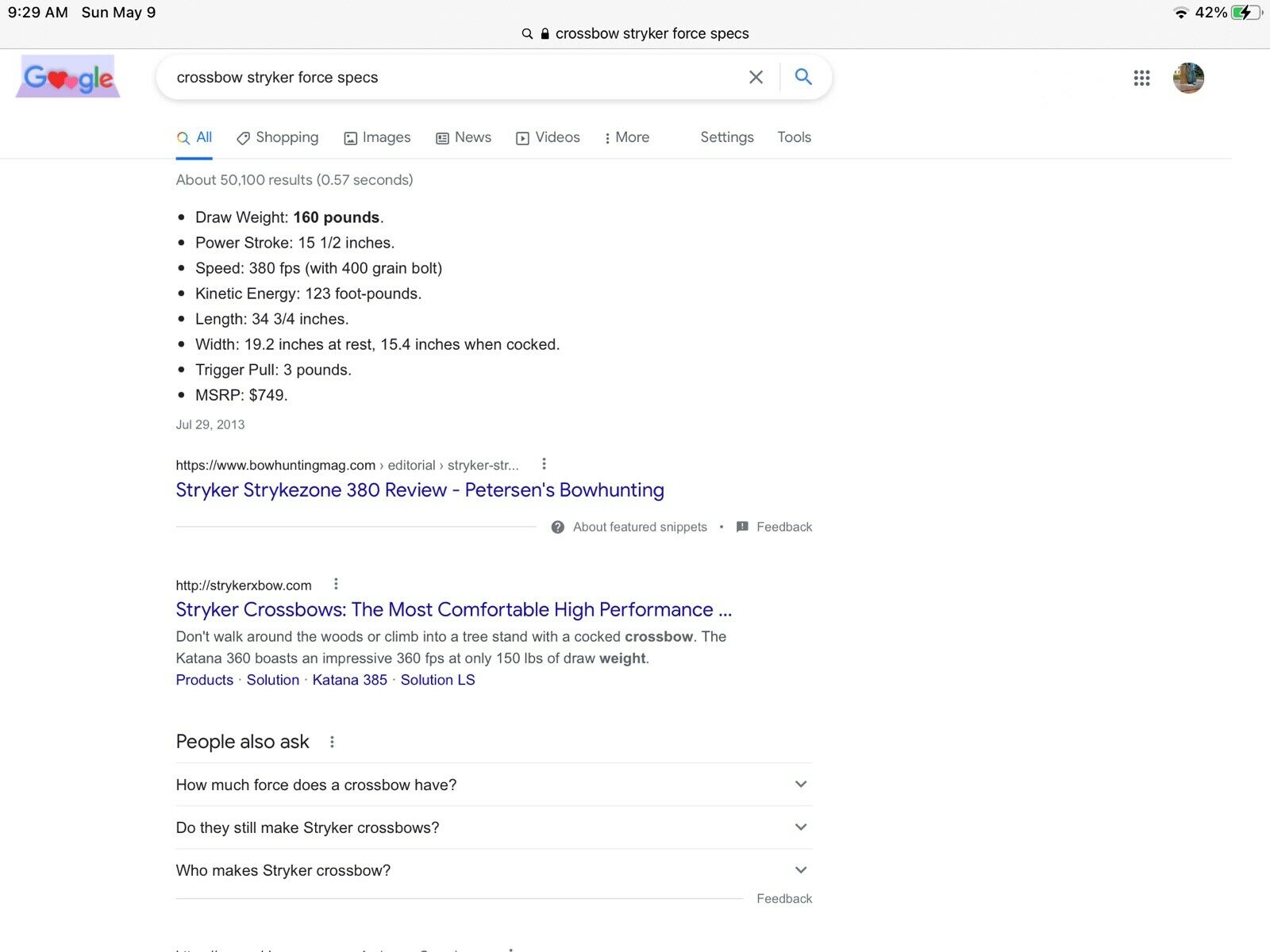The height and width of the screenshot is (952, 1270).
Task: Click the 'Length: 34 3/4 inches' line
Action: point(272,319)
